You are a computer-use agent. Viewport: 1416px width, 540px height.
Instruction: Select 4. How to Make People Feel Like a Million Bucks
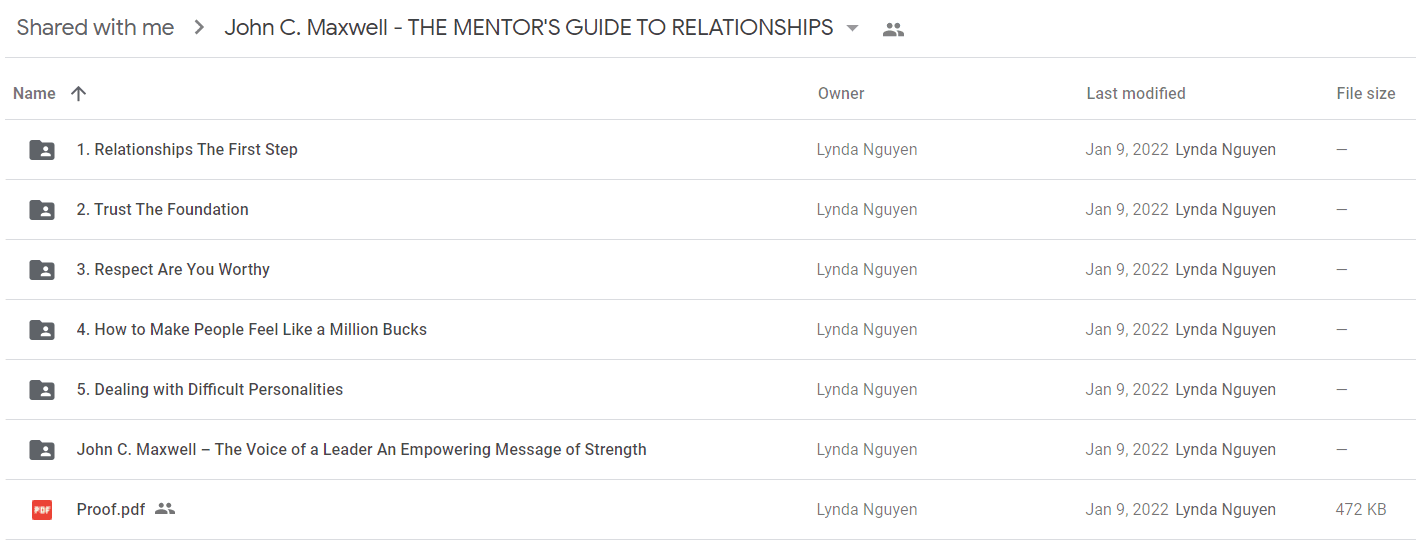pos(252,329)
